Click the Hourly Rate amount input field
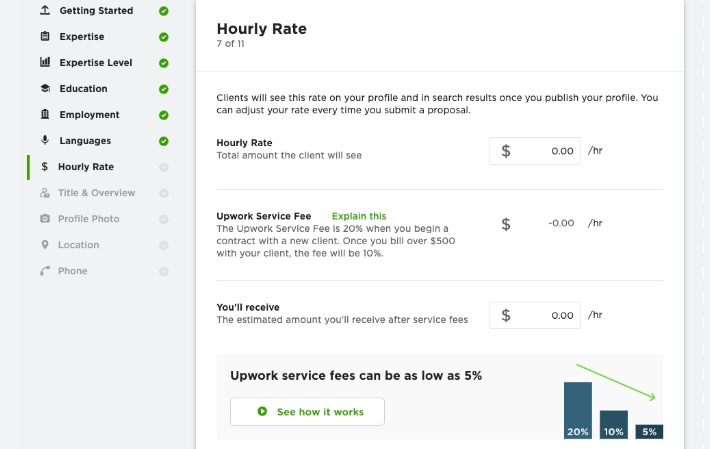The image size is (710, 449). point(535,151)
